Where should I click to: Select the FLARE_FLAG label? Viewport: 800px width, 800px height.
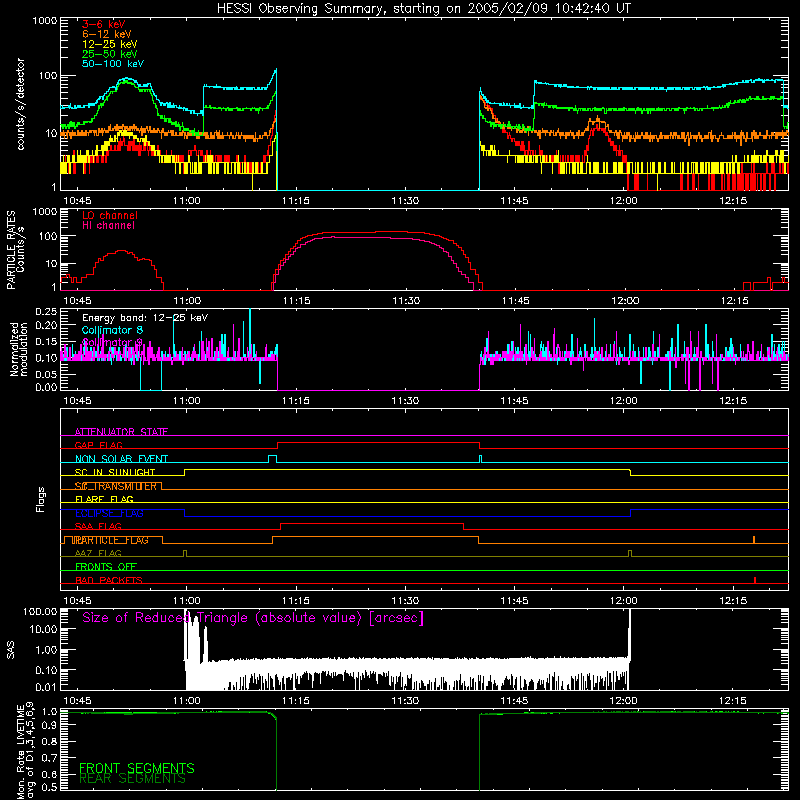pyautogui.click(x=104, y=499)
